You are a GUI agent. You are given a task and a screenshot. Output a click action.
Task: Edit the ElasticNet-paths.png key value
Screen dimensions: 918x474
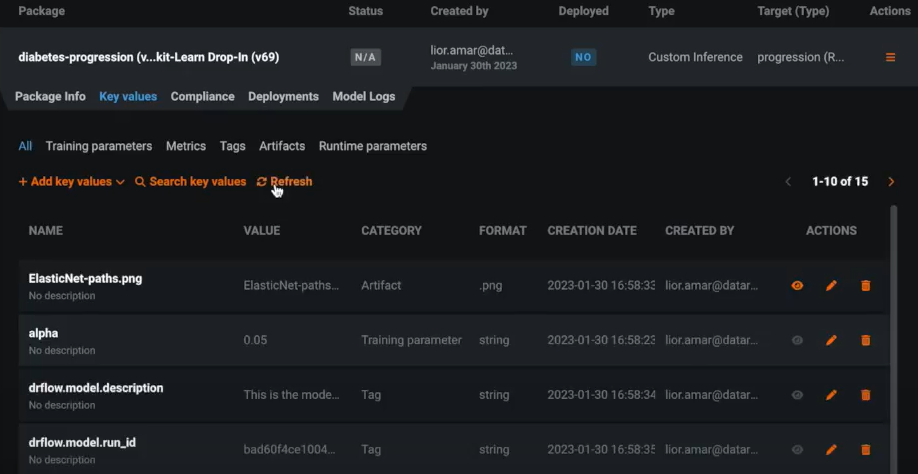coord(831,286)
